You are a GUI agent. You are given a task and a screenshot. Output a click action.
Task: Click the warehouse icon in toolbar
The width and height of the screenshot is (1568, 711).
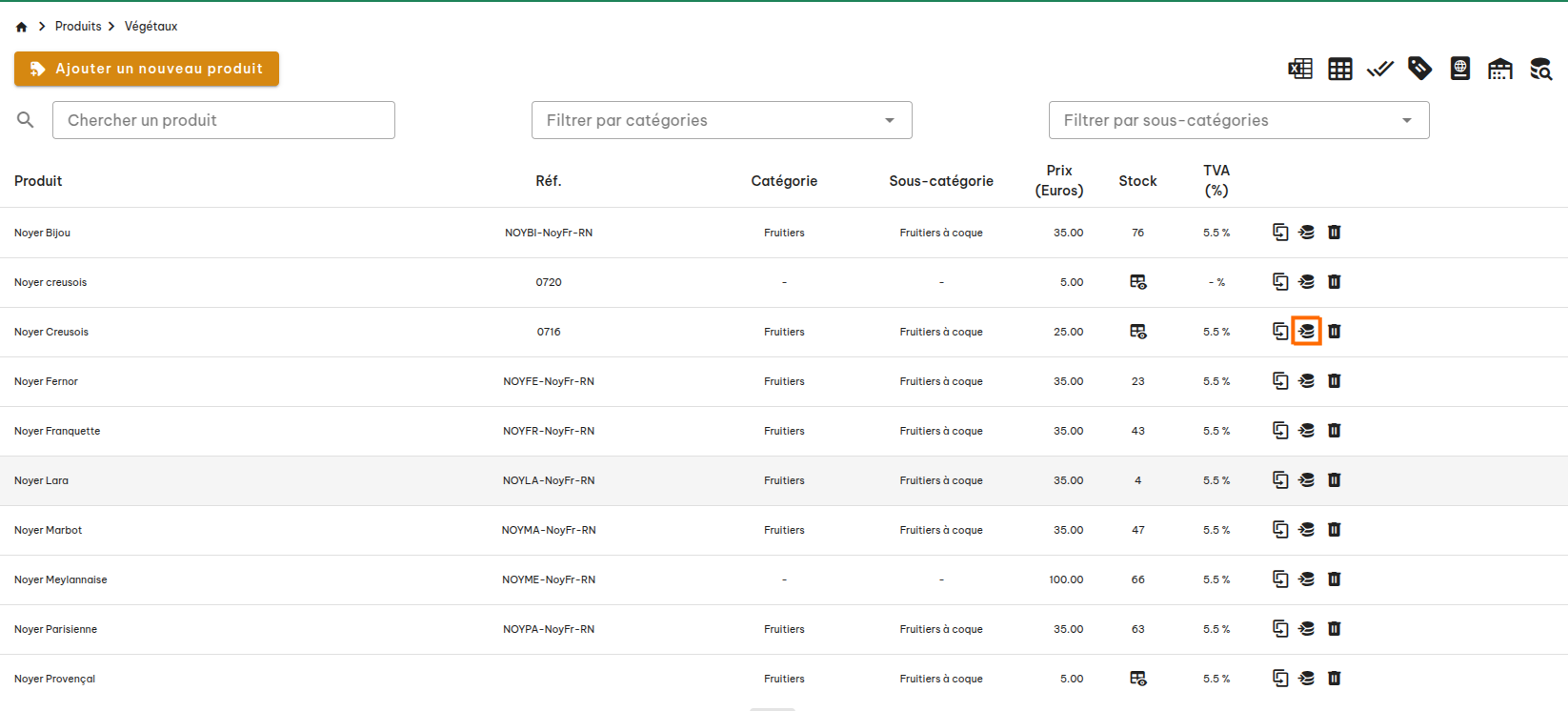(1500, 69)
